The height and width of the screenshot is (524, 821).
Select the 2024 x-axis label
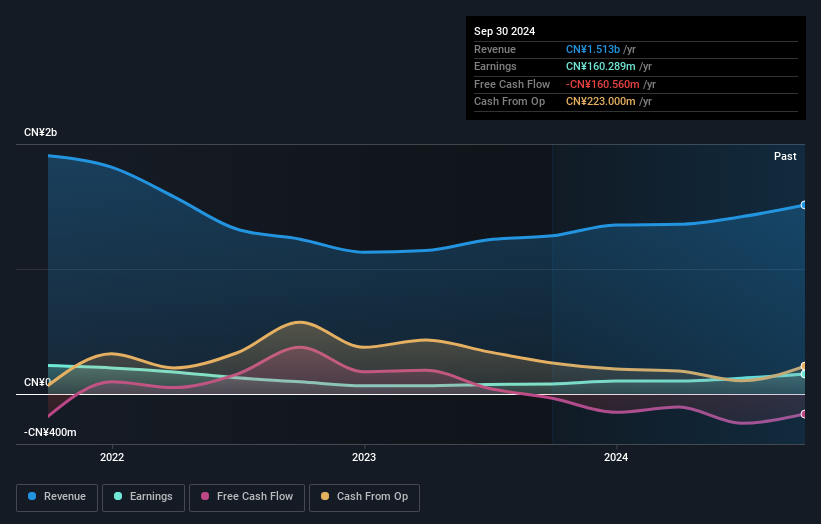[x=616, y=457]
